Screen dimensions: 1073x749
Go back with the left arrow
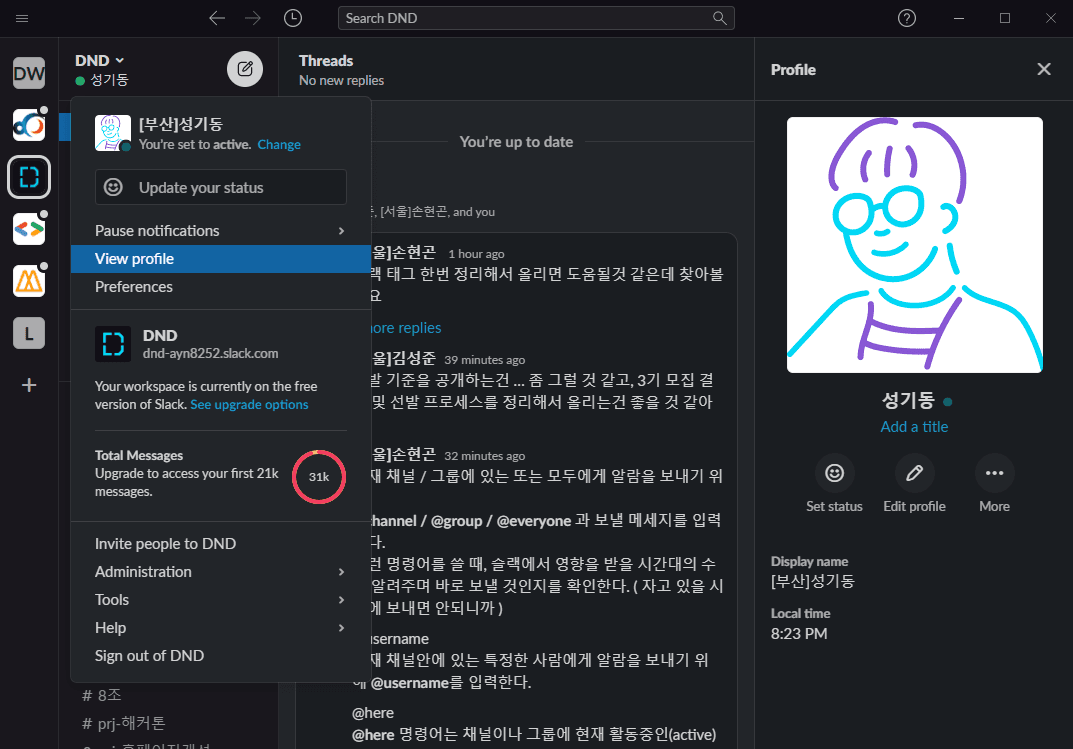[217, 18]
